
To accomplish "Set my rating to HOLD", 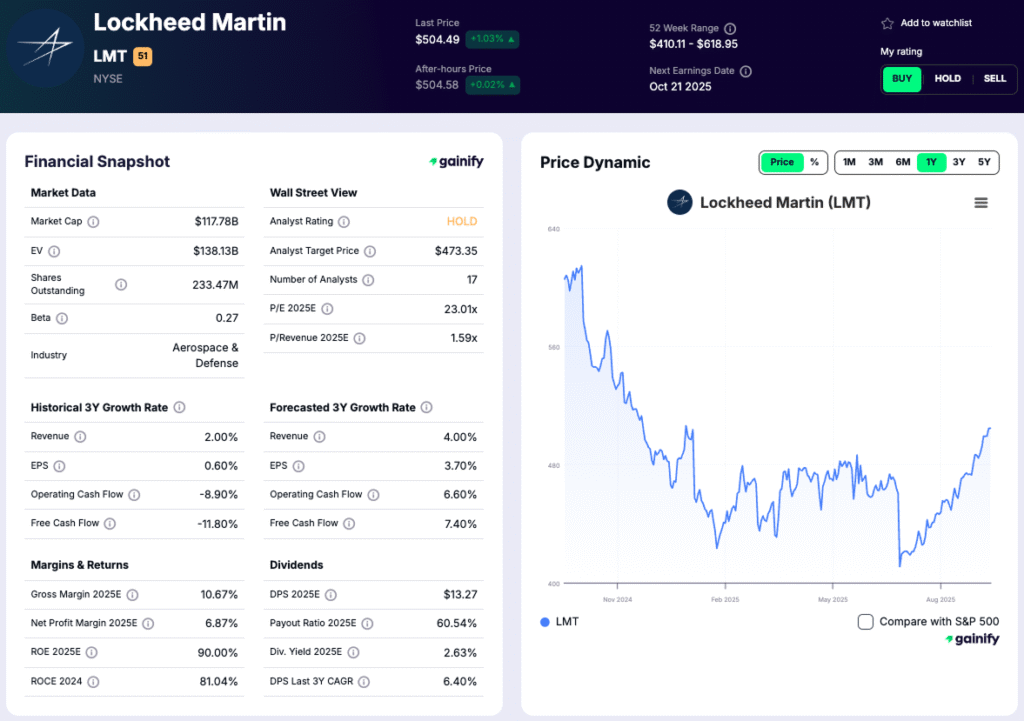I will point(947,79).
